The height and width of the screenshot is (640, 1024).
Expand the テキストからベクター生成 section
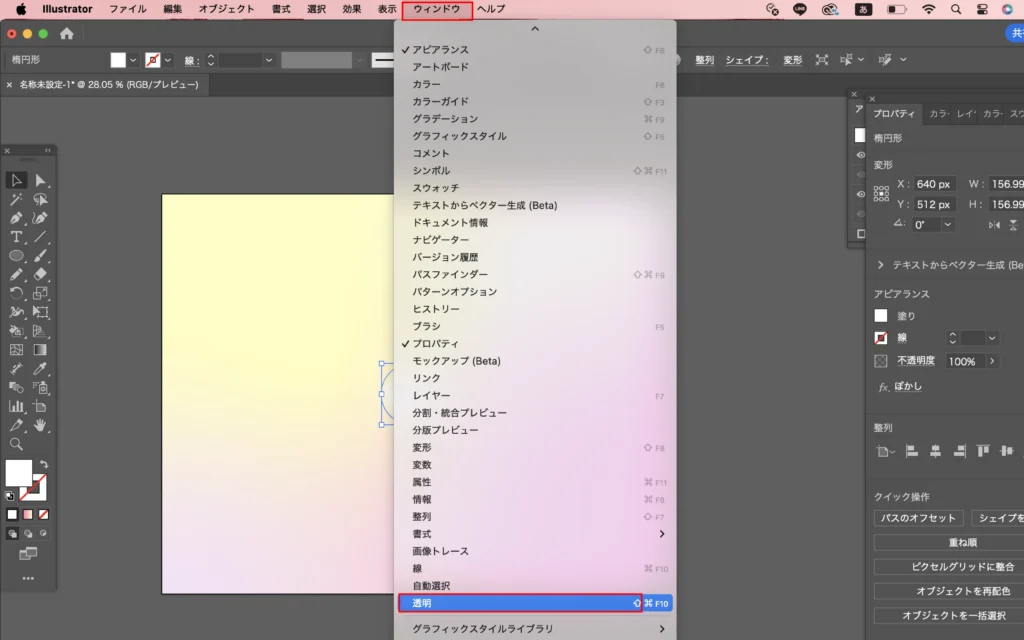click(x=880, y=265)
